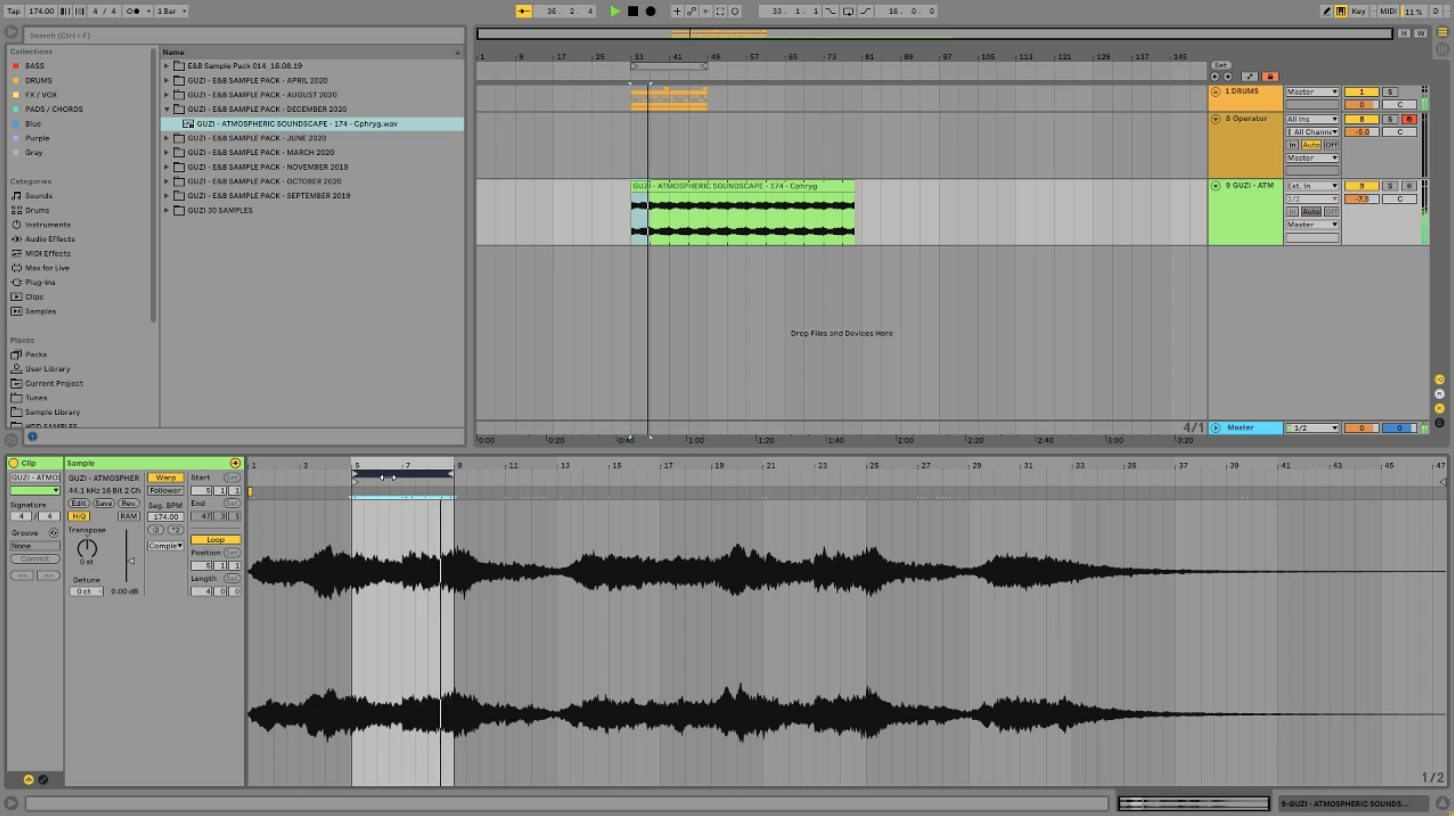Click the Lock Envelopes icon
Viewport: 1454px width, 816px height.
click(x=1270, y=76)
